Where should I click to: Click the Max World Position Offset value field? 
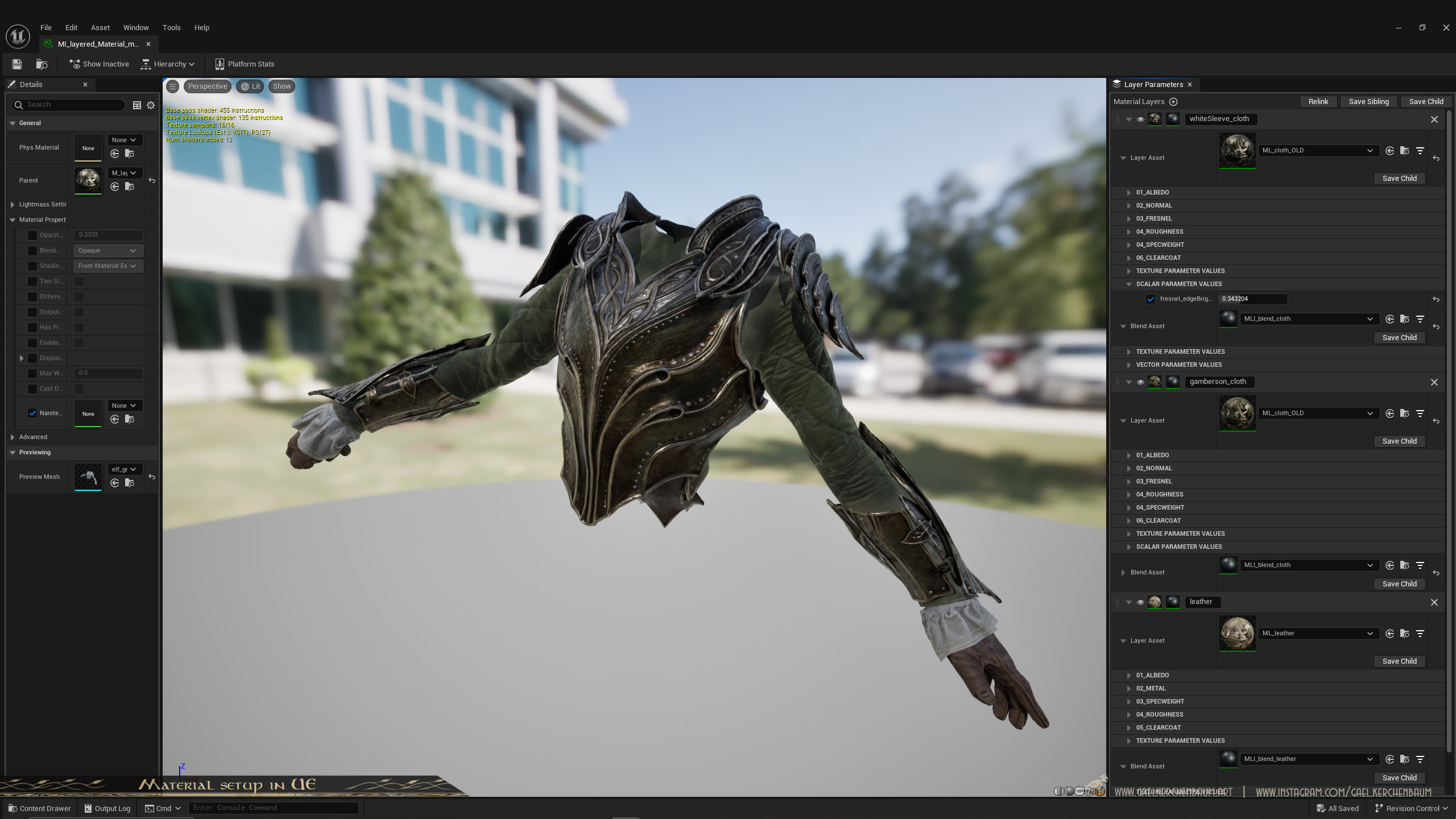[x=109, y=374]
